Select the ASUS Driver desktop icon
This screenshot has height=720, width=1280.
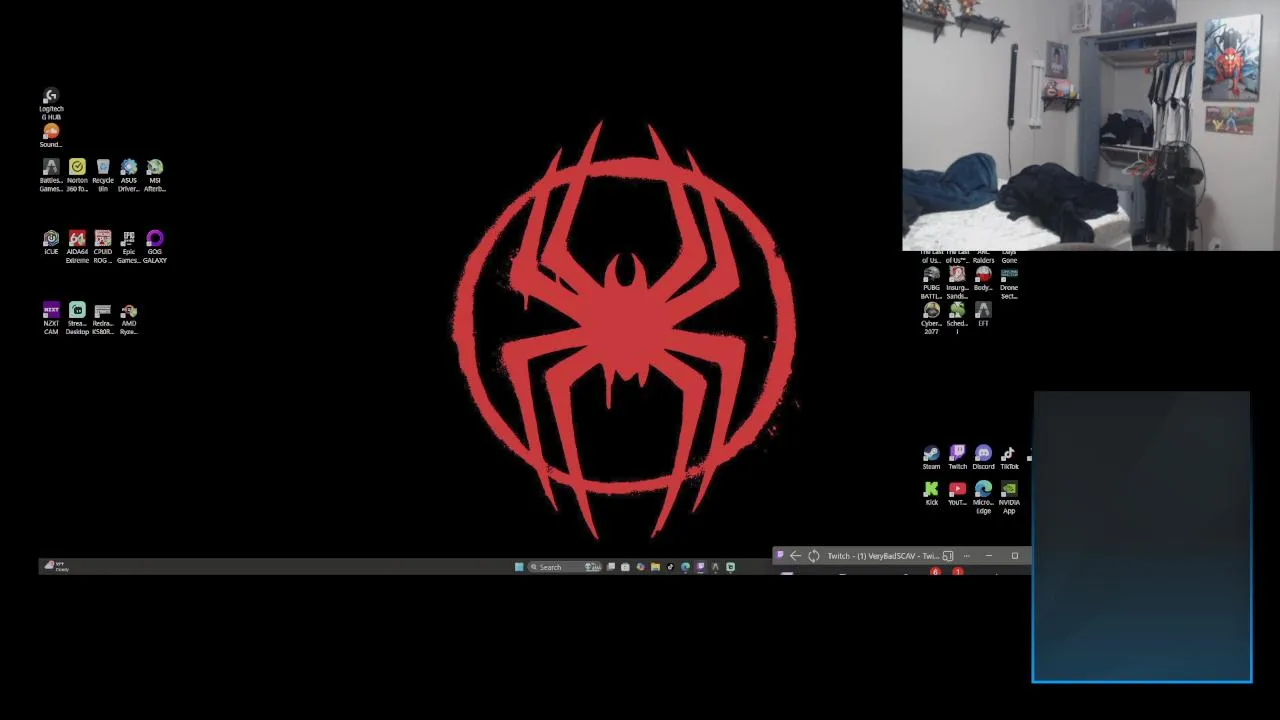click(129, 175)
